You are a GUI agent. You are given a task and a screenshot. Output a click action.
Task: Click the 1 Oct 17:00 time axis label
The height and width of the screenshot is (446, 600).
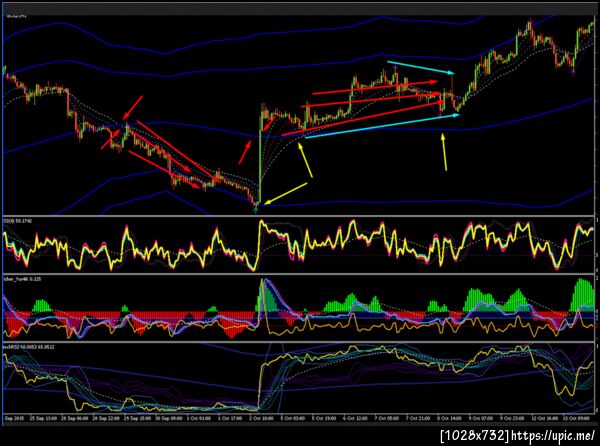230,418
